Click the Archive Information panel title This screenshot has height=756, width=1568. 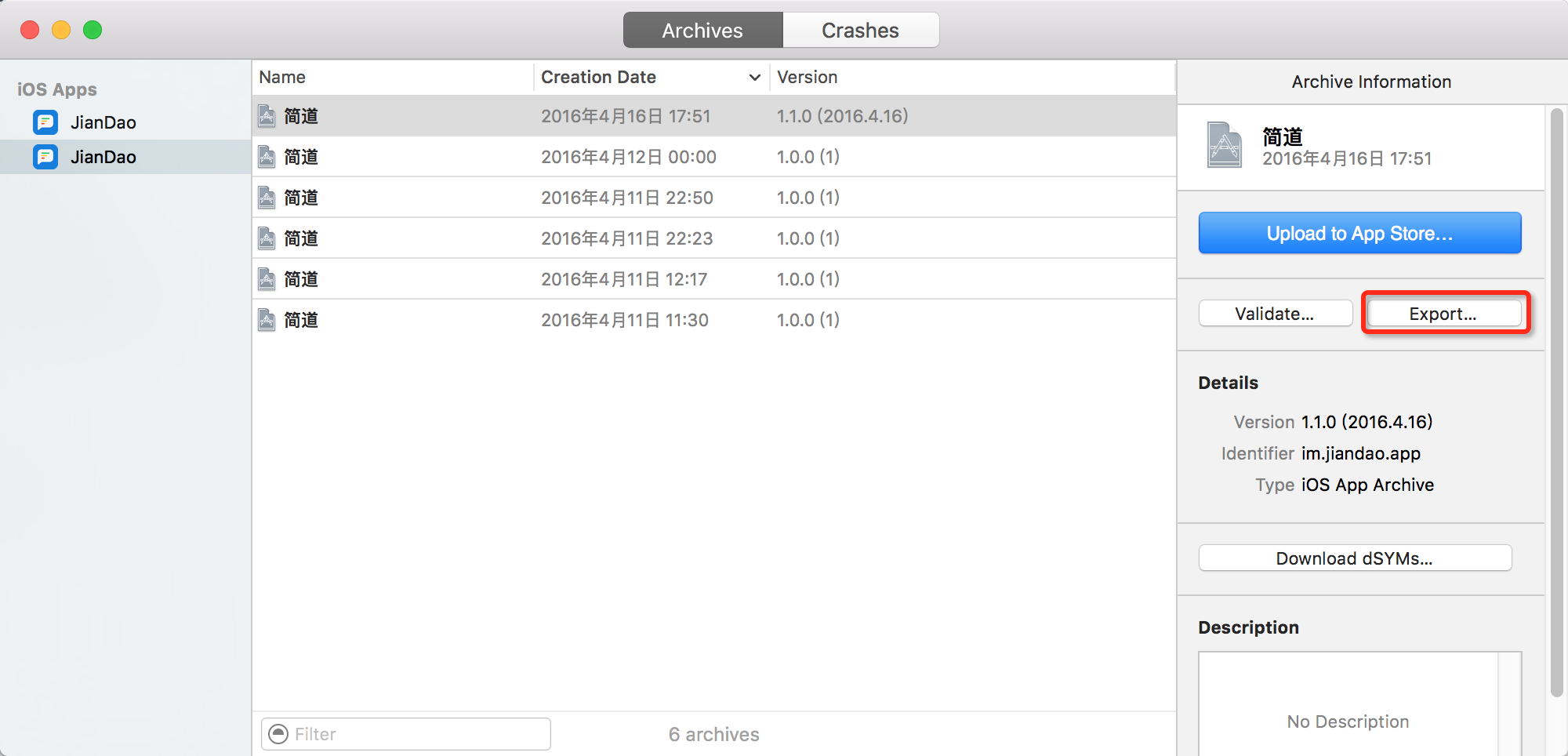(x=1371, y=82)
